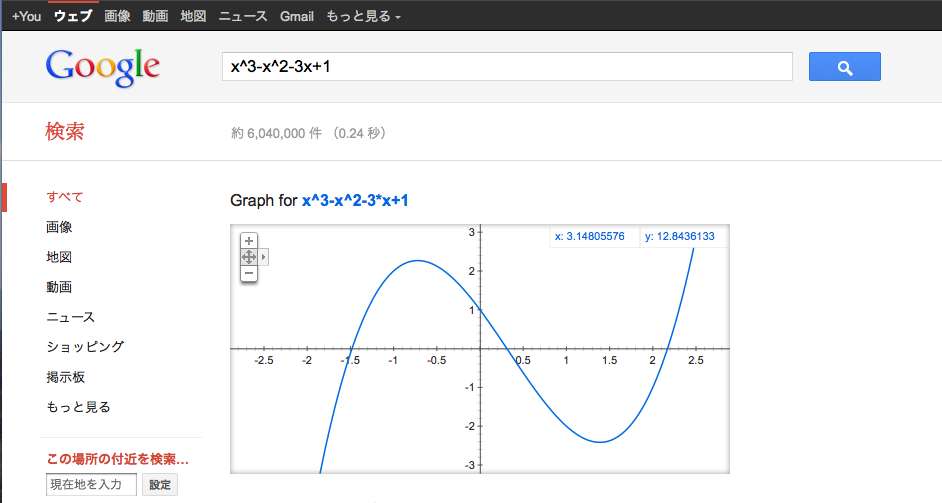Viewport: 942px width, 503px height.
Task: Click the y: 12.8436133 coordinate readout
Action: tap(680, 236)
